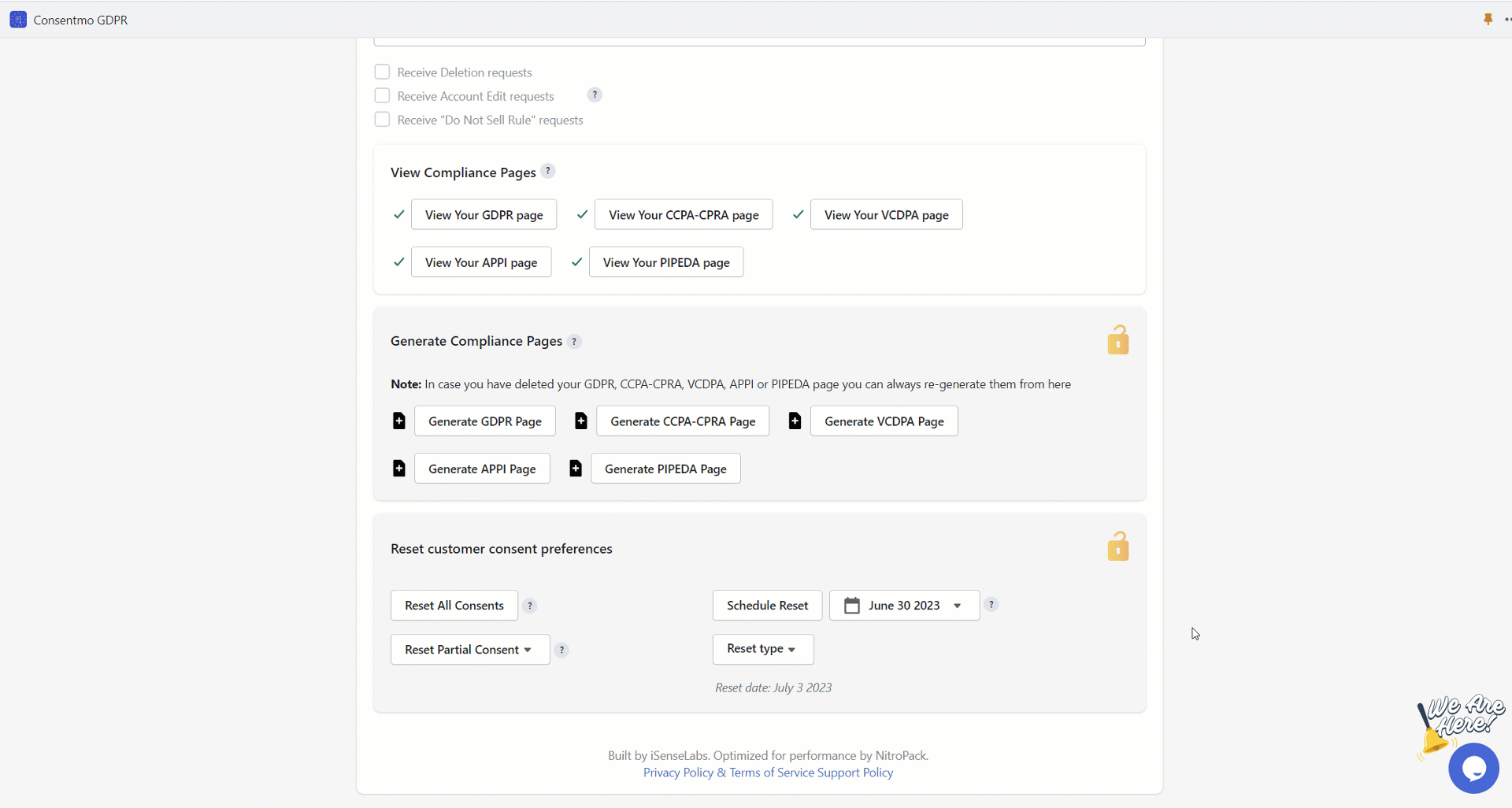Click the add-page icon beside Generate GDPR Page
The height and width of the screenshot is (808, 1512).
[399, 421]
